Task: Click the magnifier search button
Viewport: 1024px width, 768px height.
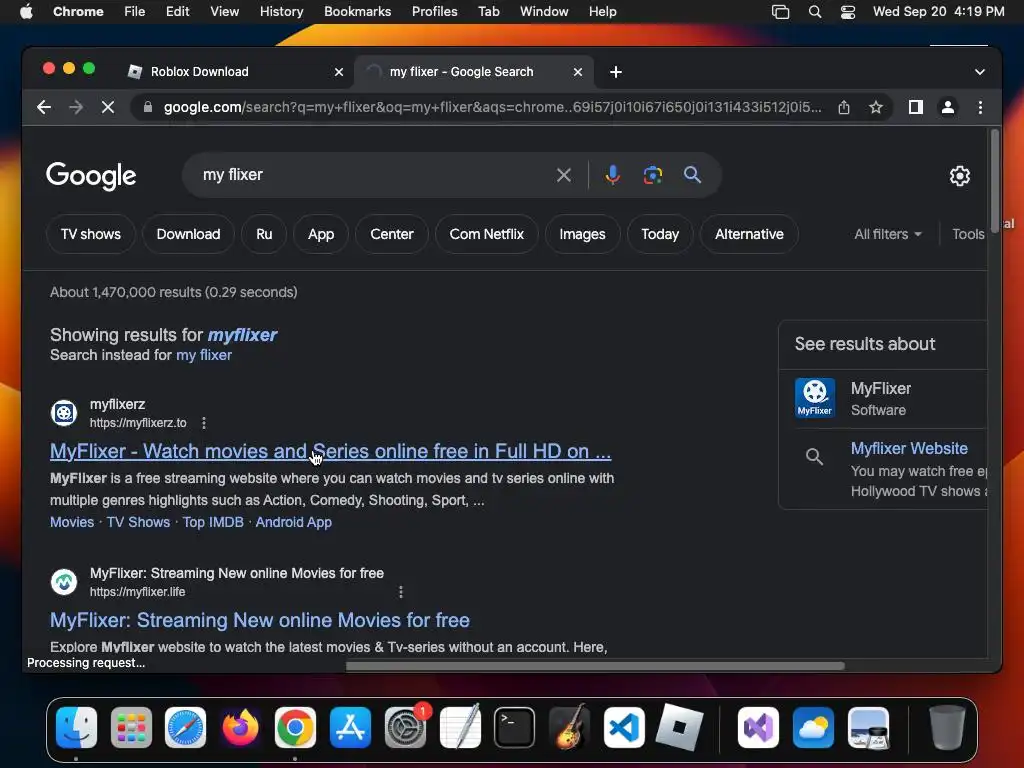Action: (692, 175)
